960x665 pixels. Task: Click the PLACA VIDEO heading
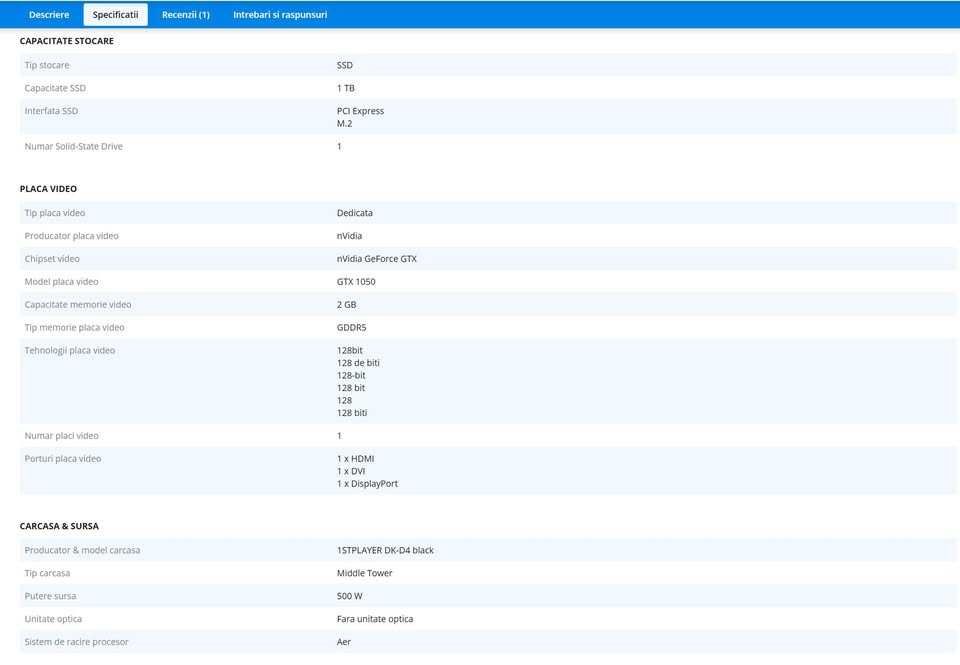(x=48, y=189)
